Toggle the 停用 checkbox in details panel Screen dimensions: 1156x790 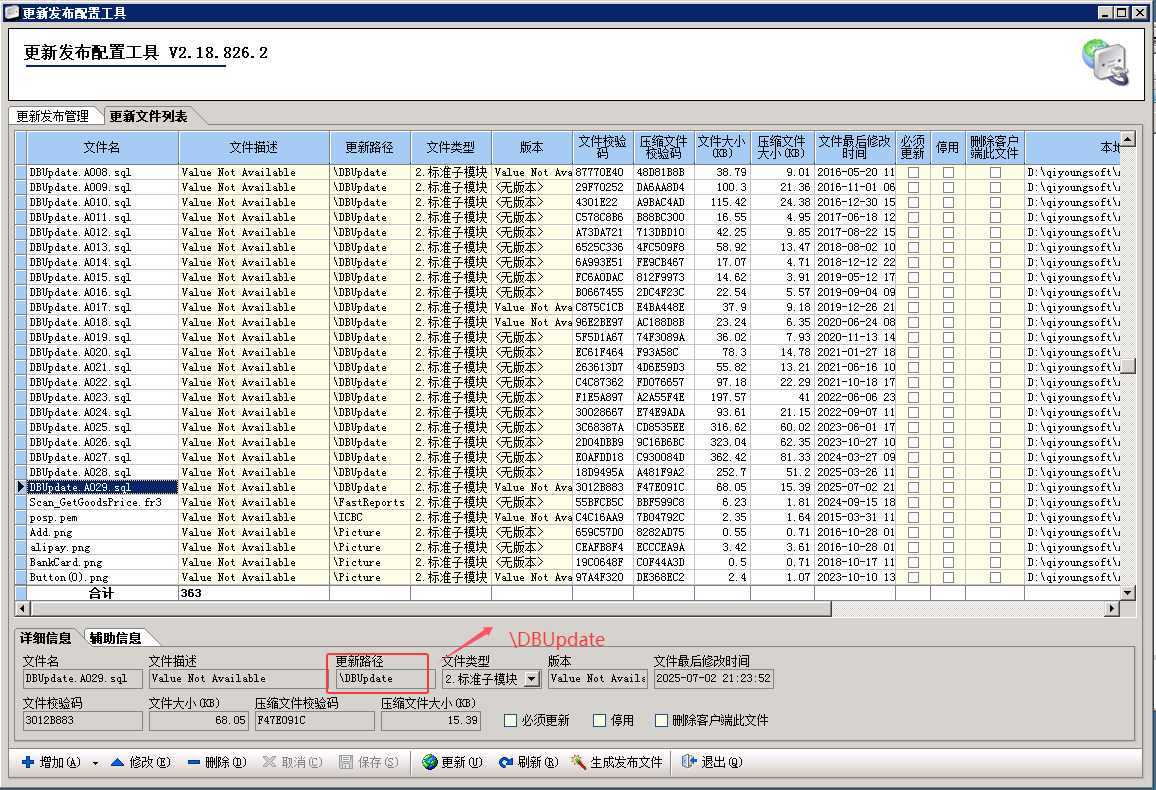(600, 720)
